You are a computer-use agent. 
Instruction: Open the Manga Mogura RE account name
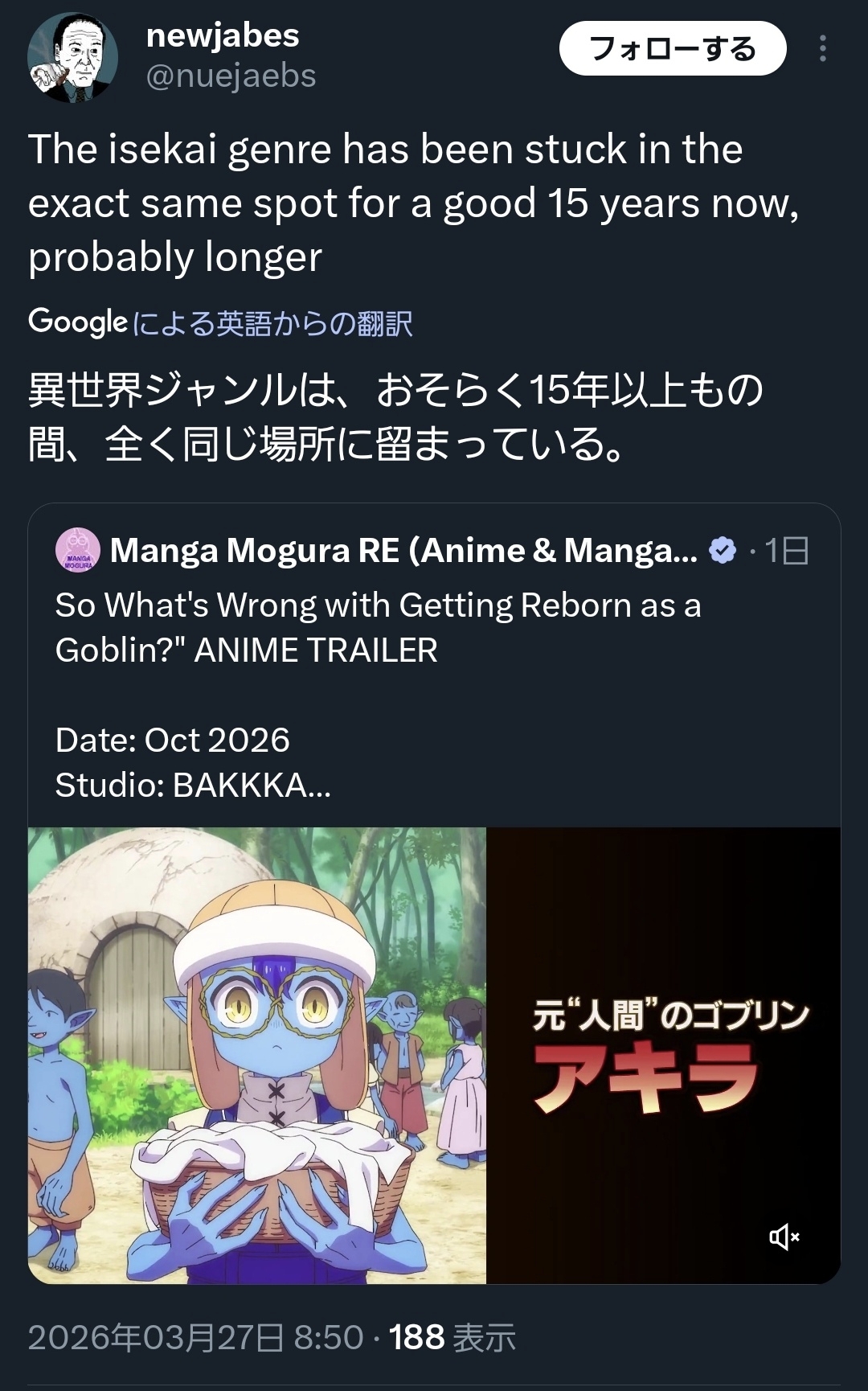tap(403, 551)
